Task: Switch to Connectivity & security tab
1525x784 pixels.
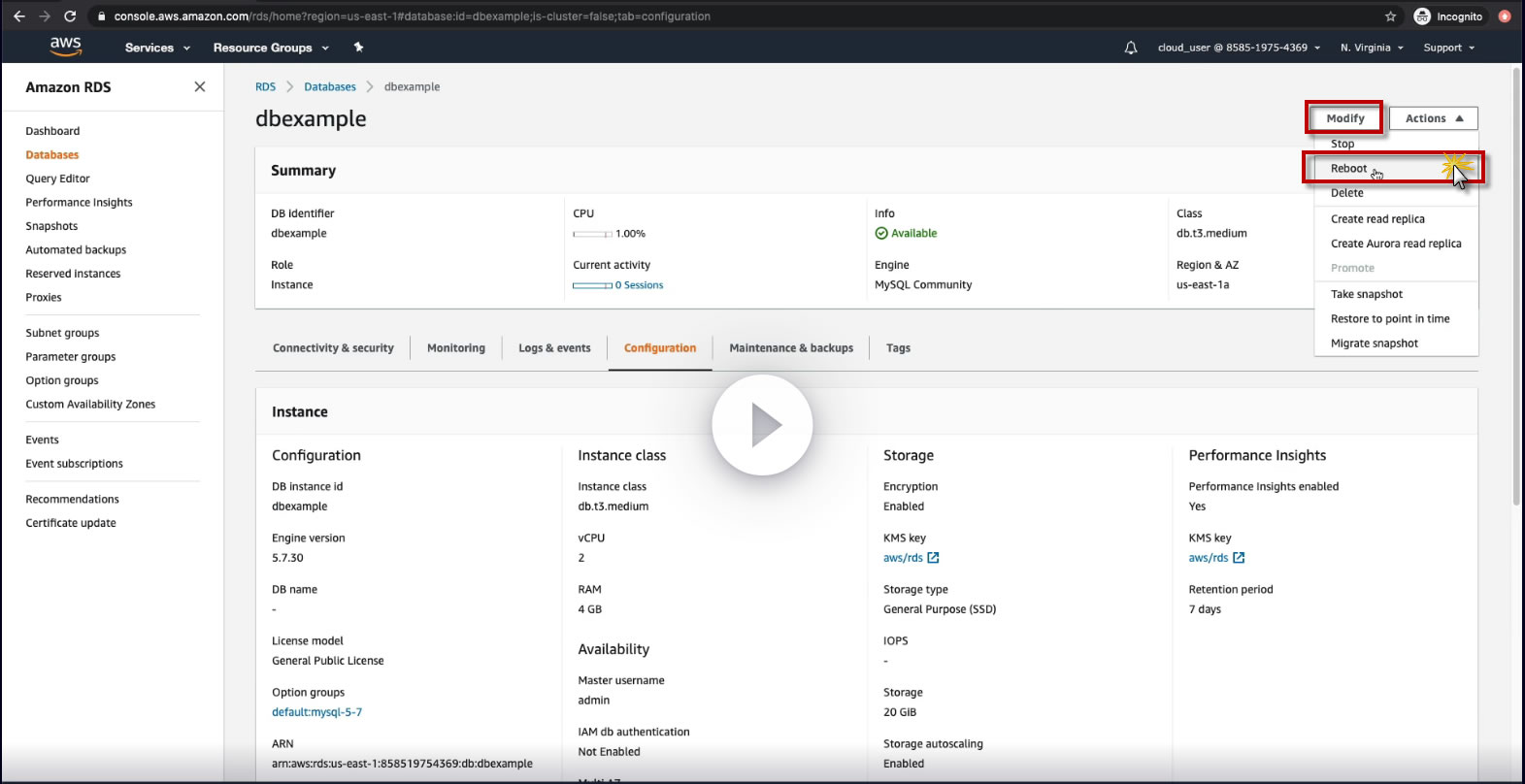Action: coord(333,348)
